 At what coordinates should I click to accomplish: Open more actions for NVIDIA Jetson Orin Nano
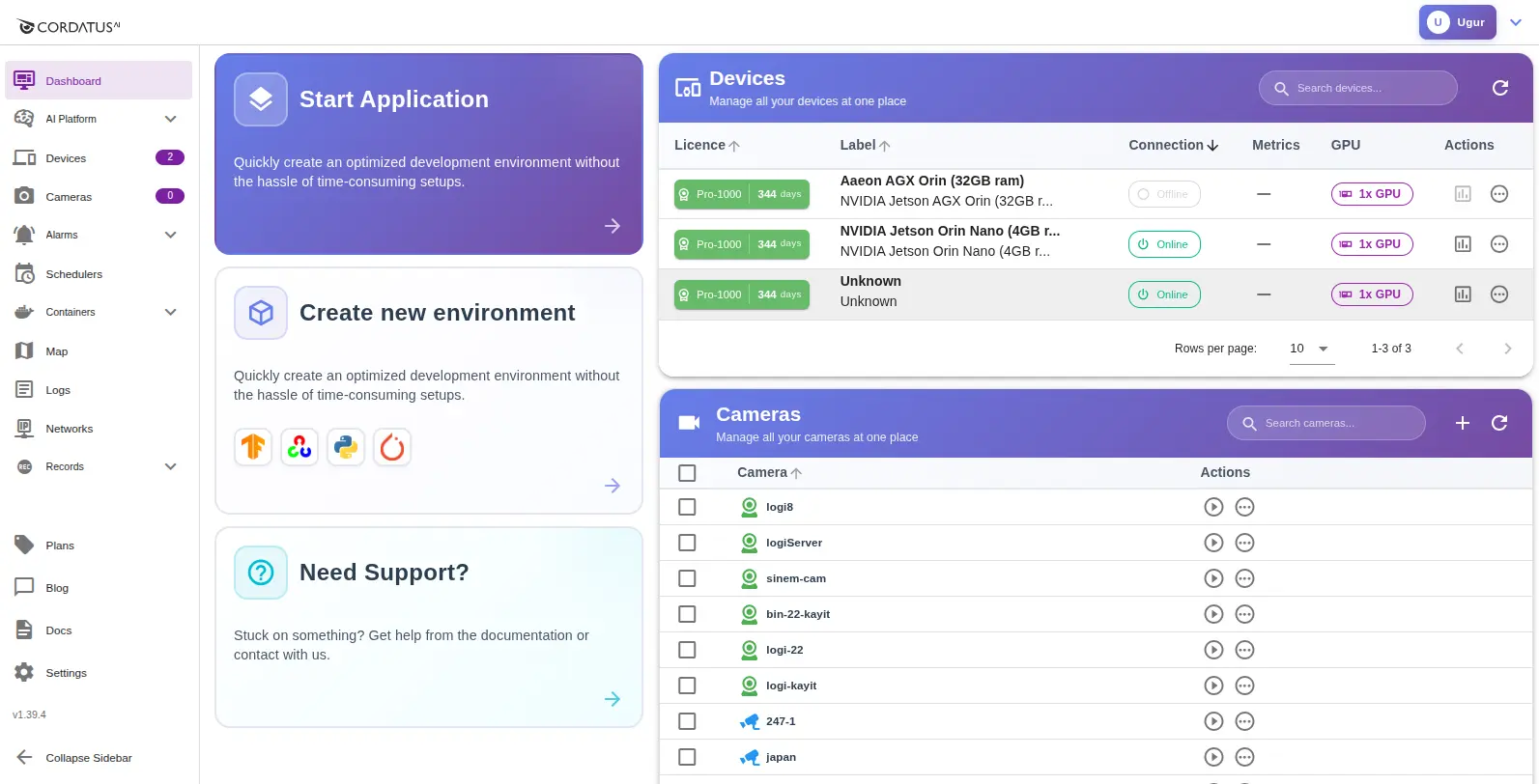[1499, 244]
